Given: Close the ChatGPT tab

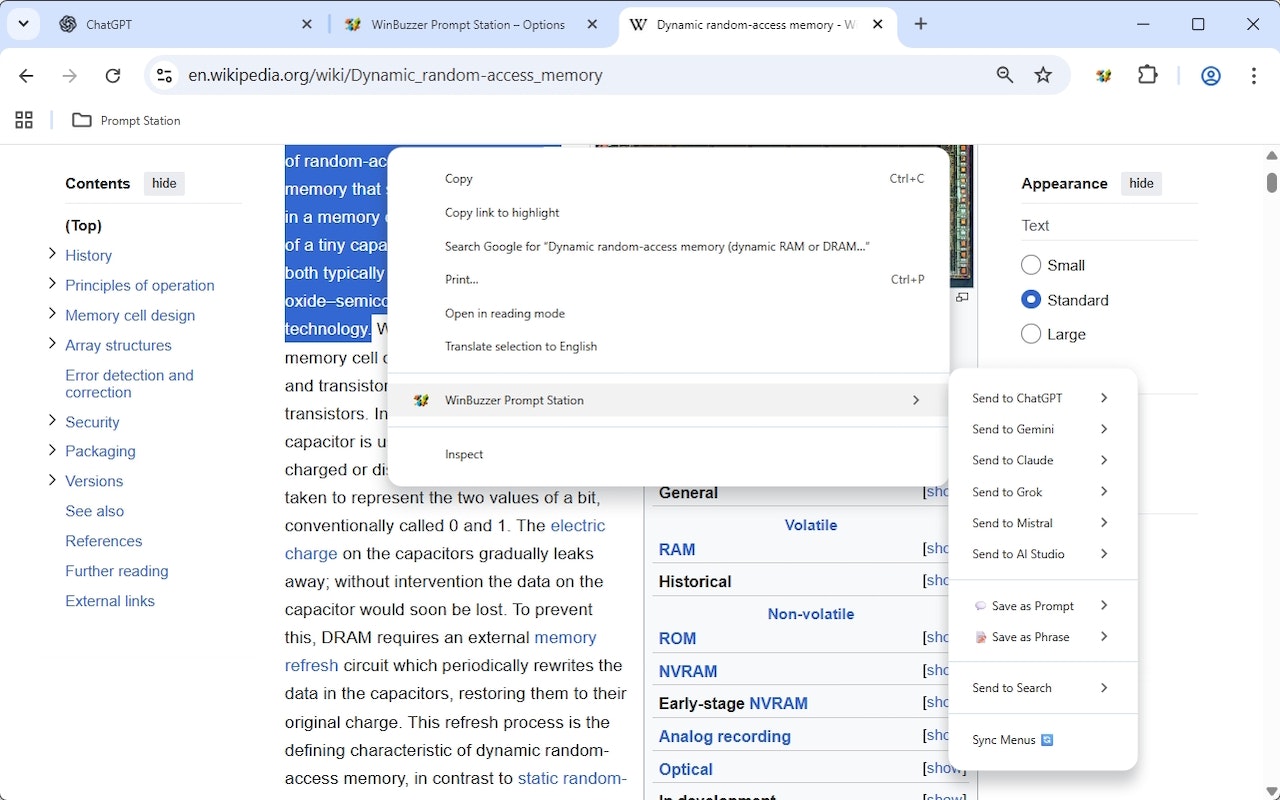Looking at the screenshot, I should [306, 24].
